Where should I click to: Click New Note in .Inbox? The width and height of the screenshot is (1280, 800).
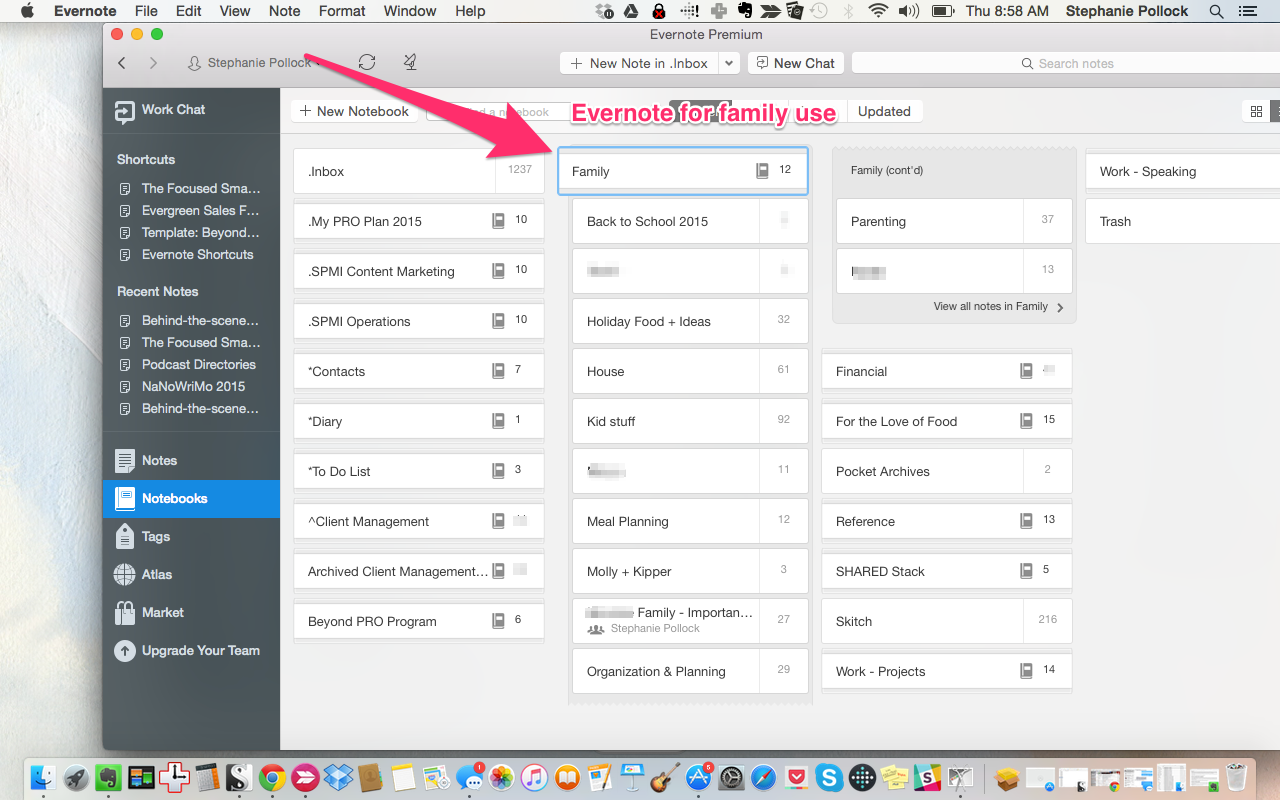(639, 63)
